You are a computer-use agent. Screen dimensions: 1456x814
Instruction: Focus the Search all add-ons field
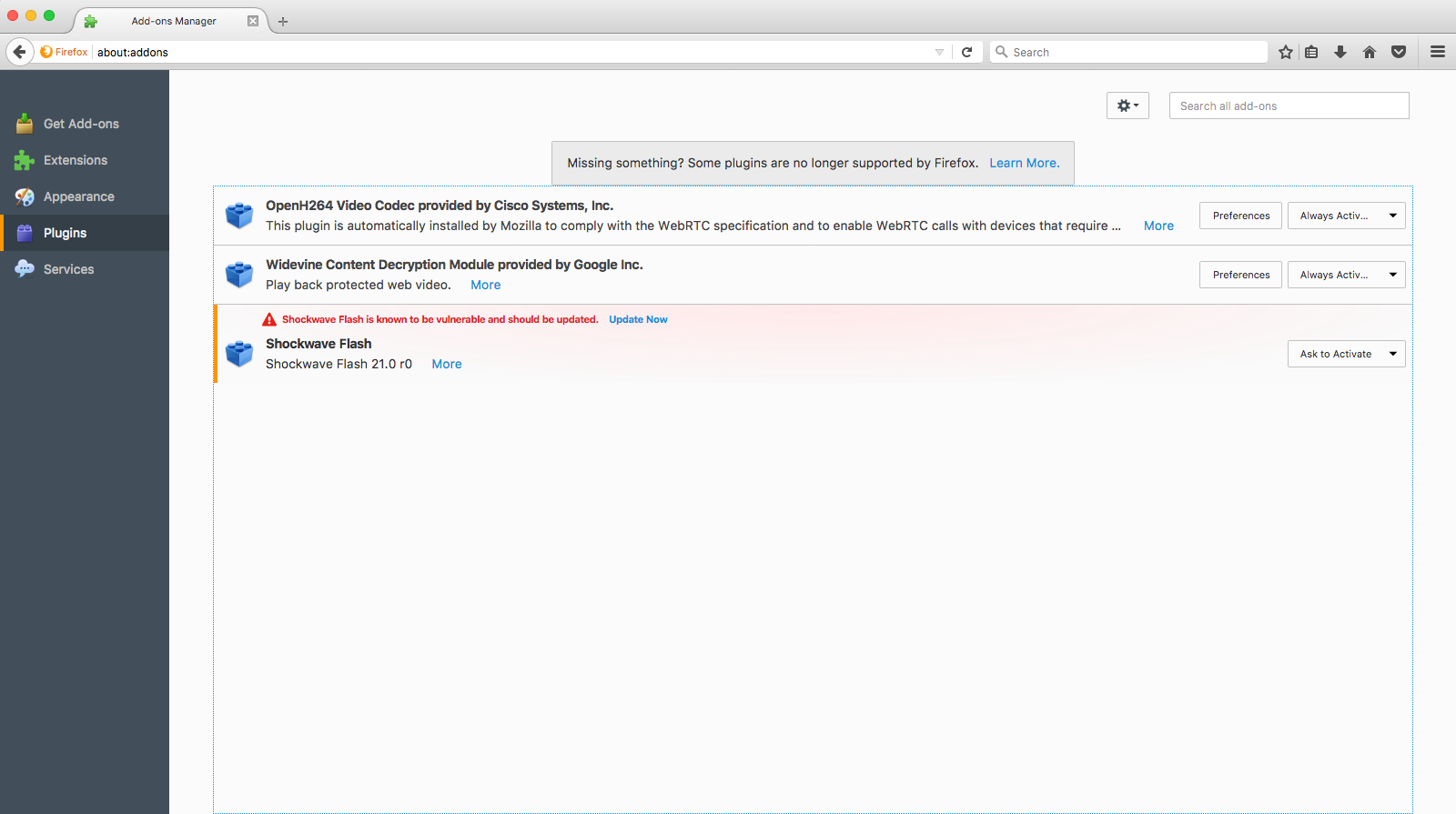(x=1289, y=106)
